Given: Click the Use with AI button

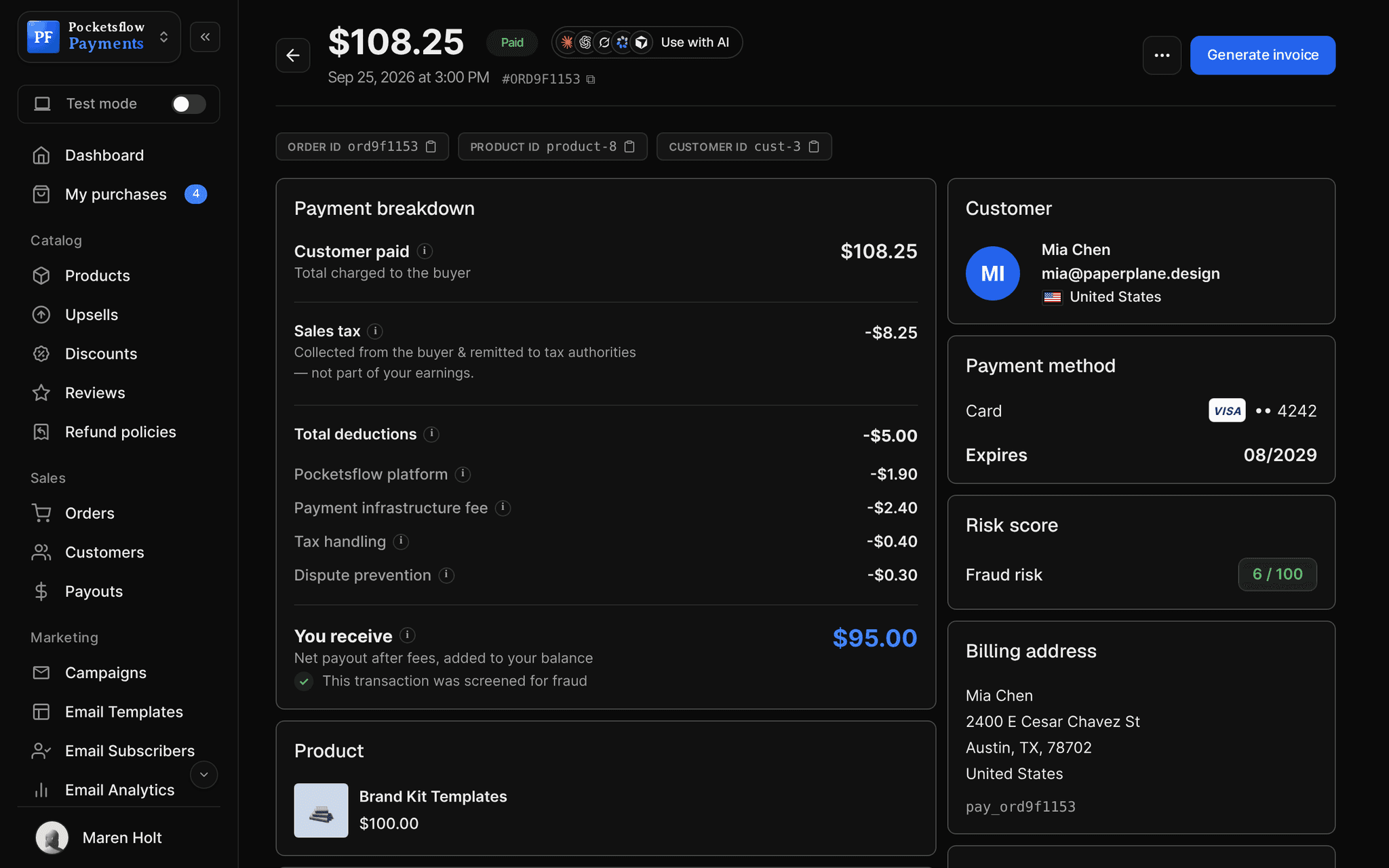Looking at the screenshot, I should point(647,42).
